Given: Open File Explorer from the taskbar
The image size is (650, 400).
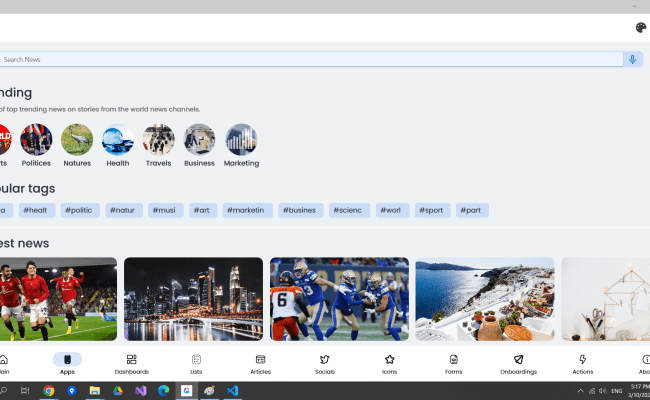Looking at the screenshot, I should click(x=95, y=390).
